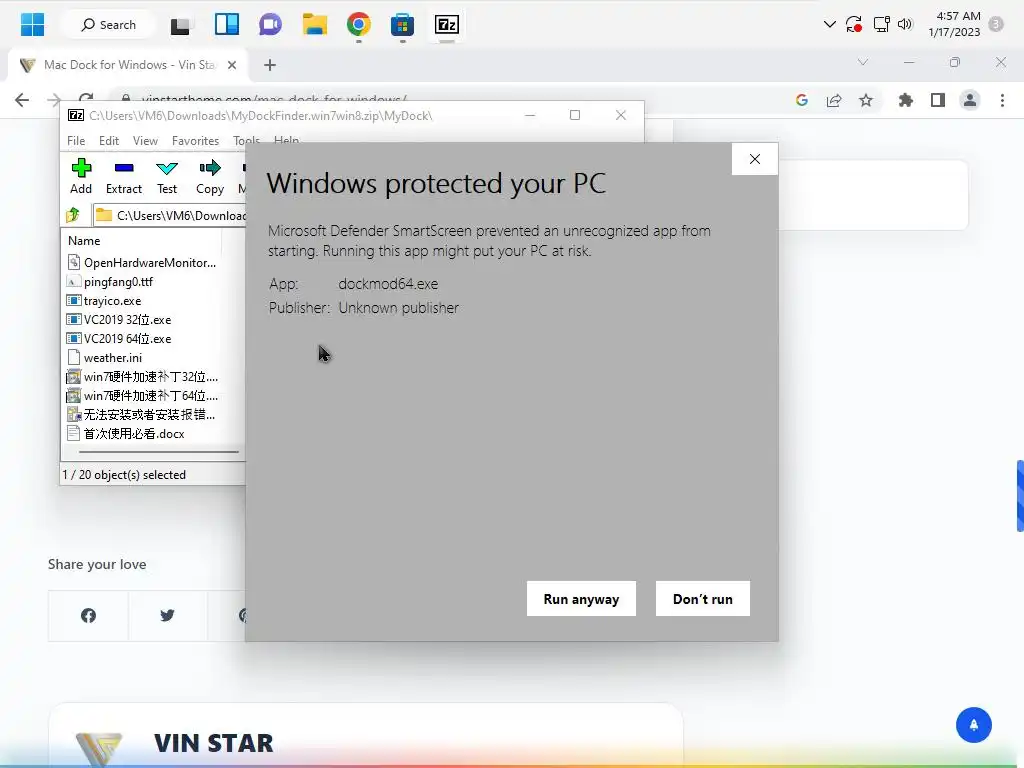Click the VIN STAR logo text

tap(214, 743)
